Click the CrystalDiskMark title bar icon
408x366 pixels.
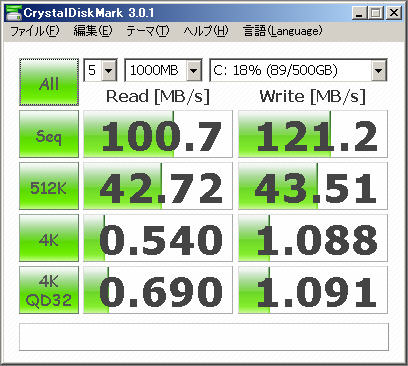coord(14,13)
